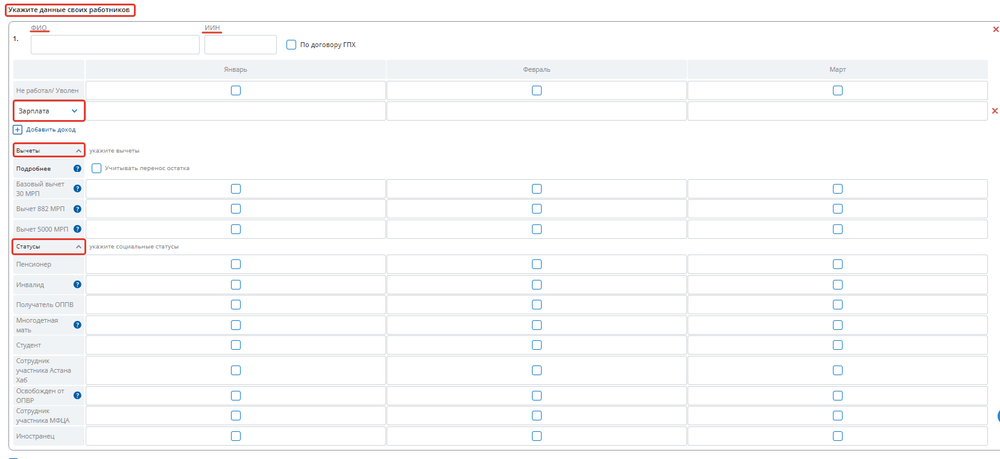
Task: Remove employee 1 with the red cross
Action: [996, 29]
